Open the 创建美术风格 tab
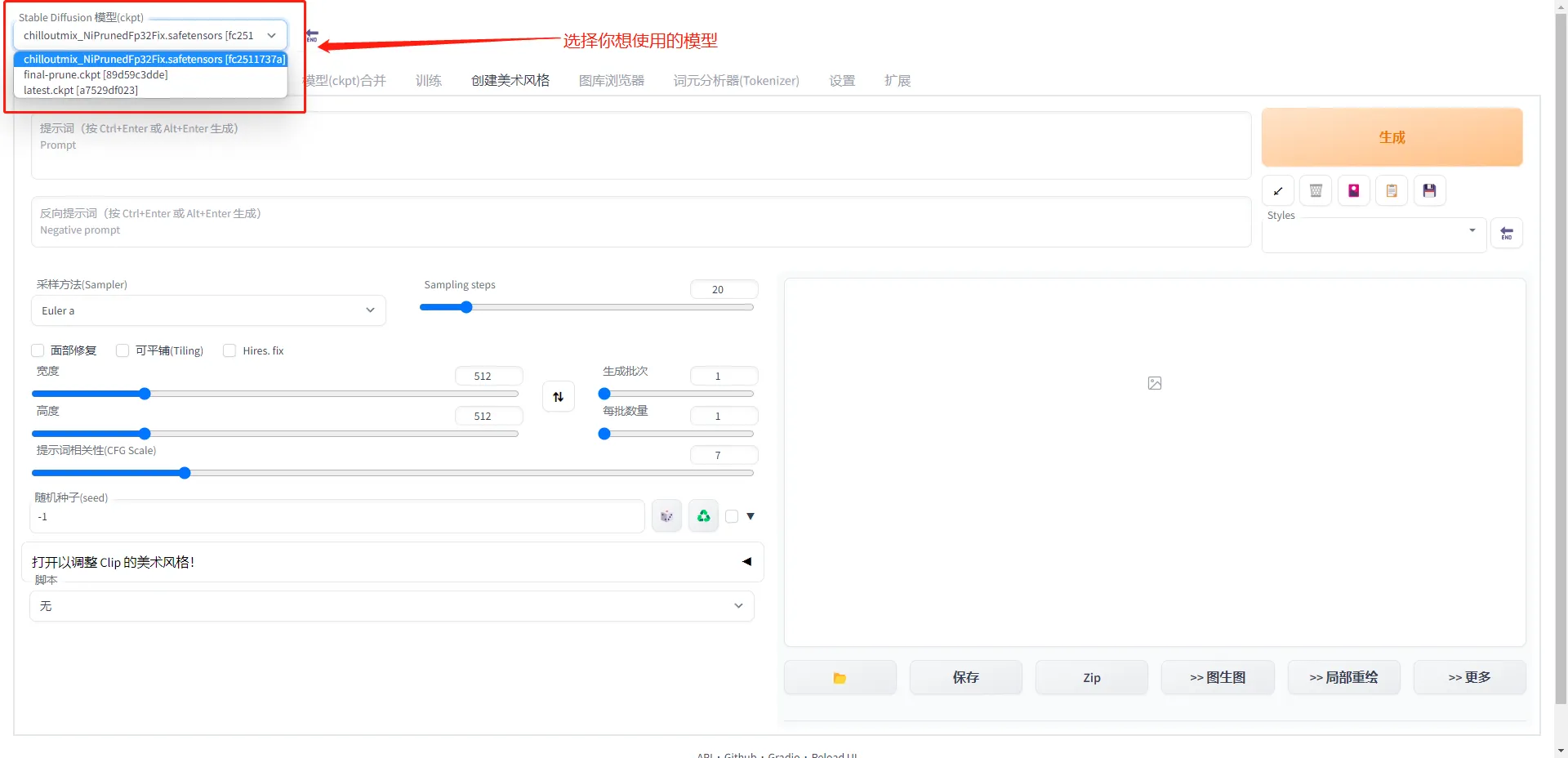Image resolution: width=1568 pixels, height=758 pixels. pyautogui.click(x=510, y=80)
